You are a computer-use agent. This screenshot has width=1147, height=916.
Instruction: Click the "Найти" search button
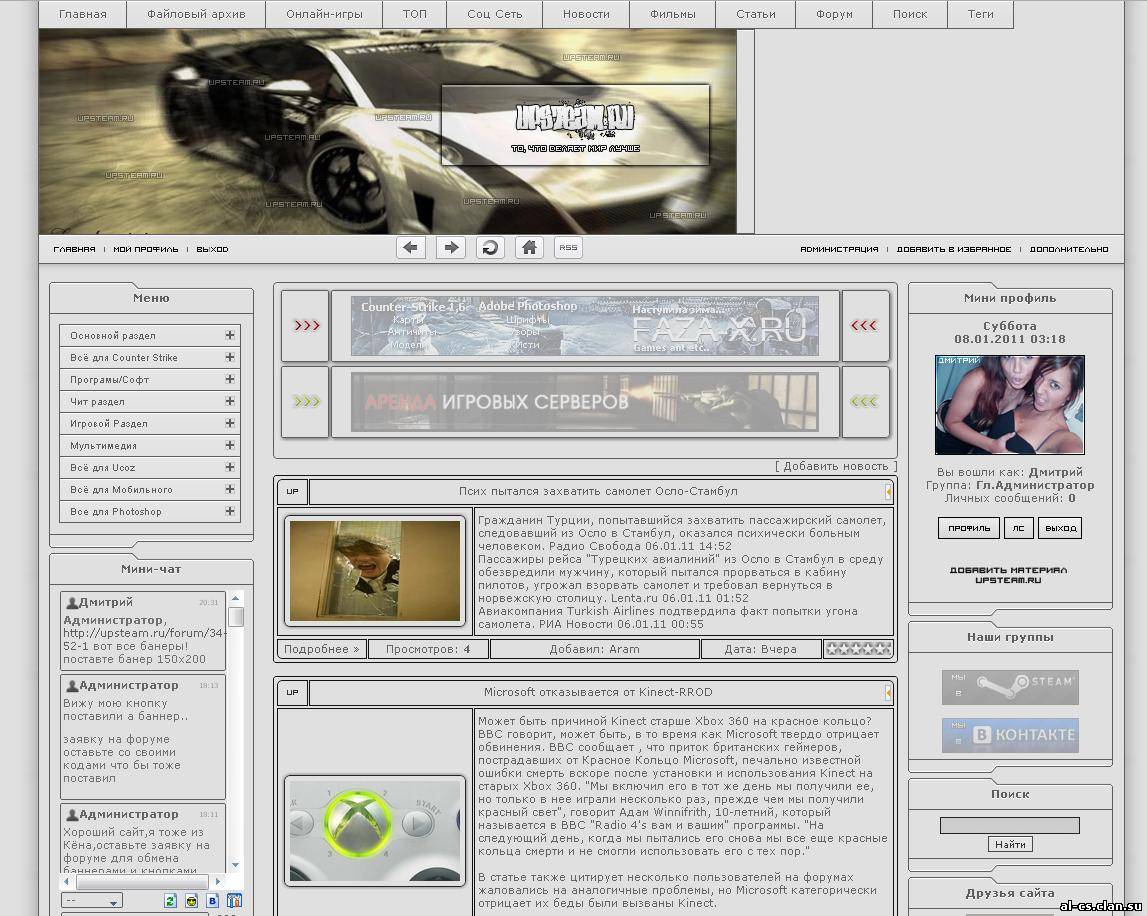[x=1010, y=844]
